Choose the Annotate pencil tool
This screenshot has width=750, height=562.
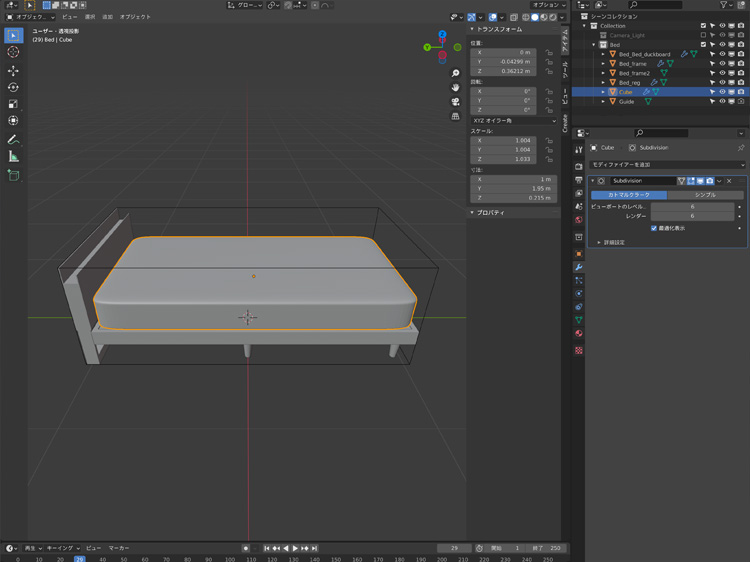(x=13, y=139)
